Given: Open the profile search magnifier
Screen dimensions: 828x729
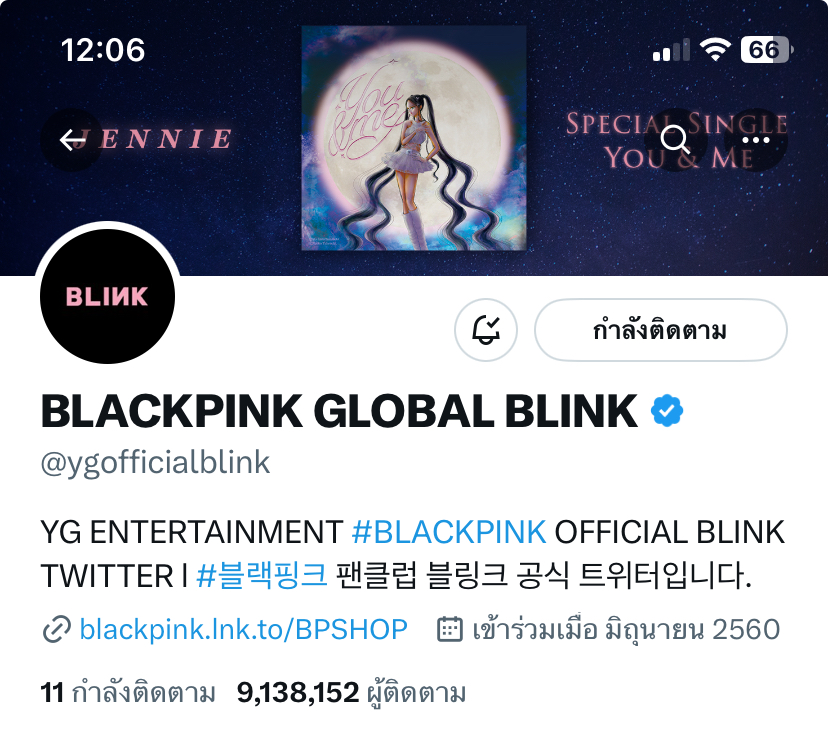Looking at the screenshot, I should pos(675,140).
